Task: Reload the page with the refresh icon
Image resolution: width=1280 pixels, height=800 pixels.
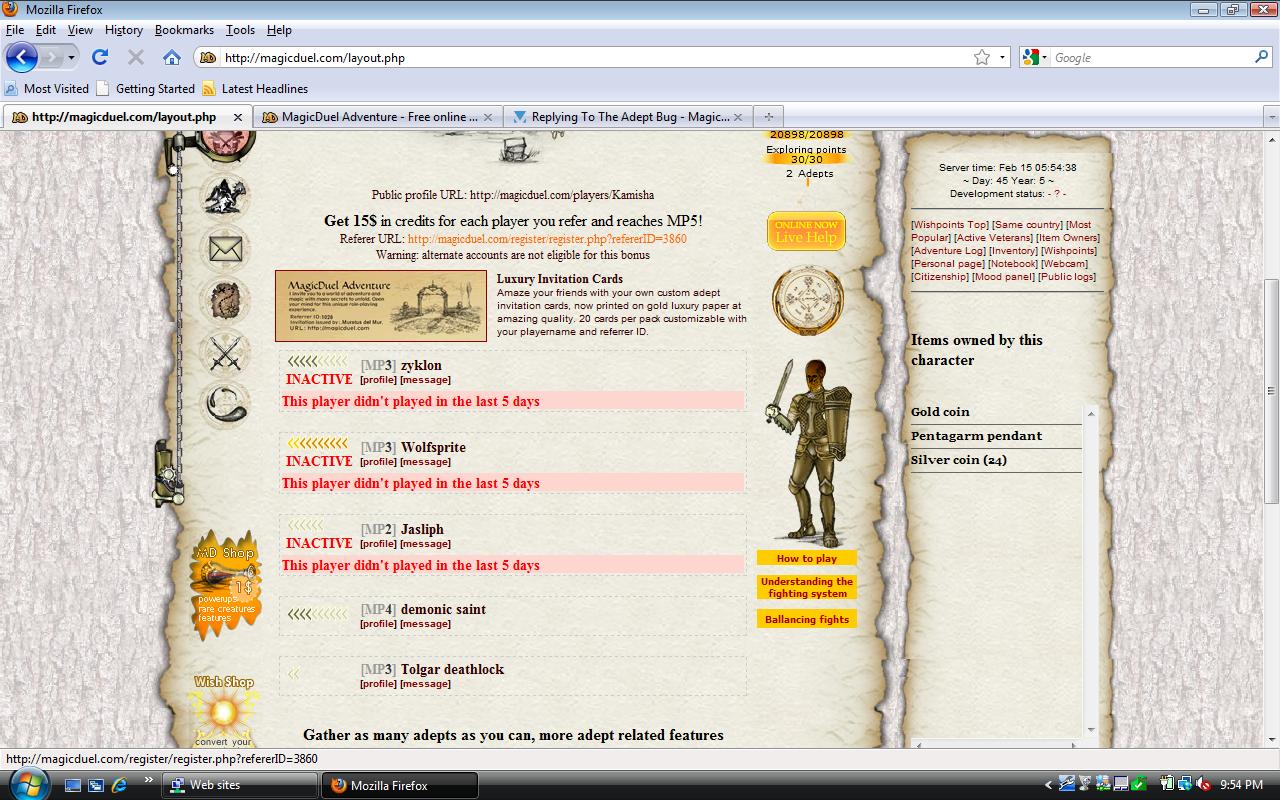Action: [99, 57]
